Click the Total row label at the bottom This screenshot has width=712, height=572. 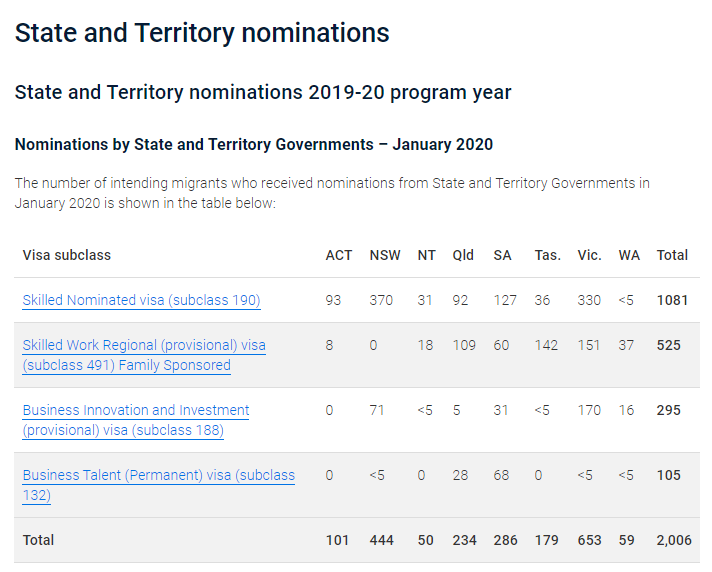click(x=39, y=540)
